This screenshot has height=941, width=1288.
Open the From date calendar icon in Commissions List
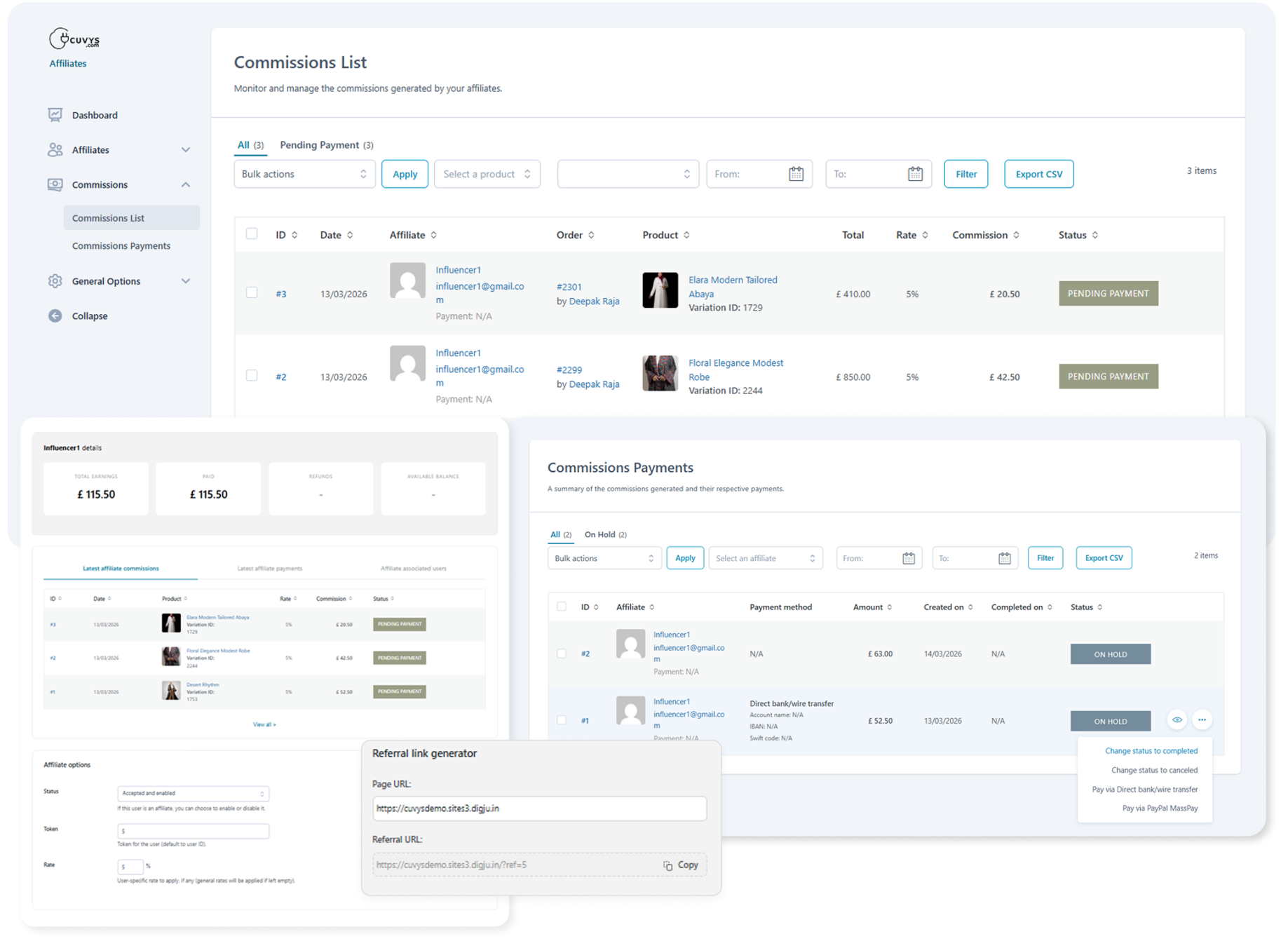pos(796,175)
